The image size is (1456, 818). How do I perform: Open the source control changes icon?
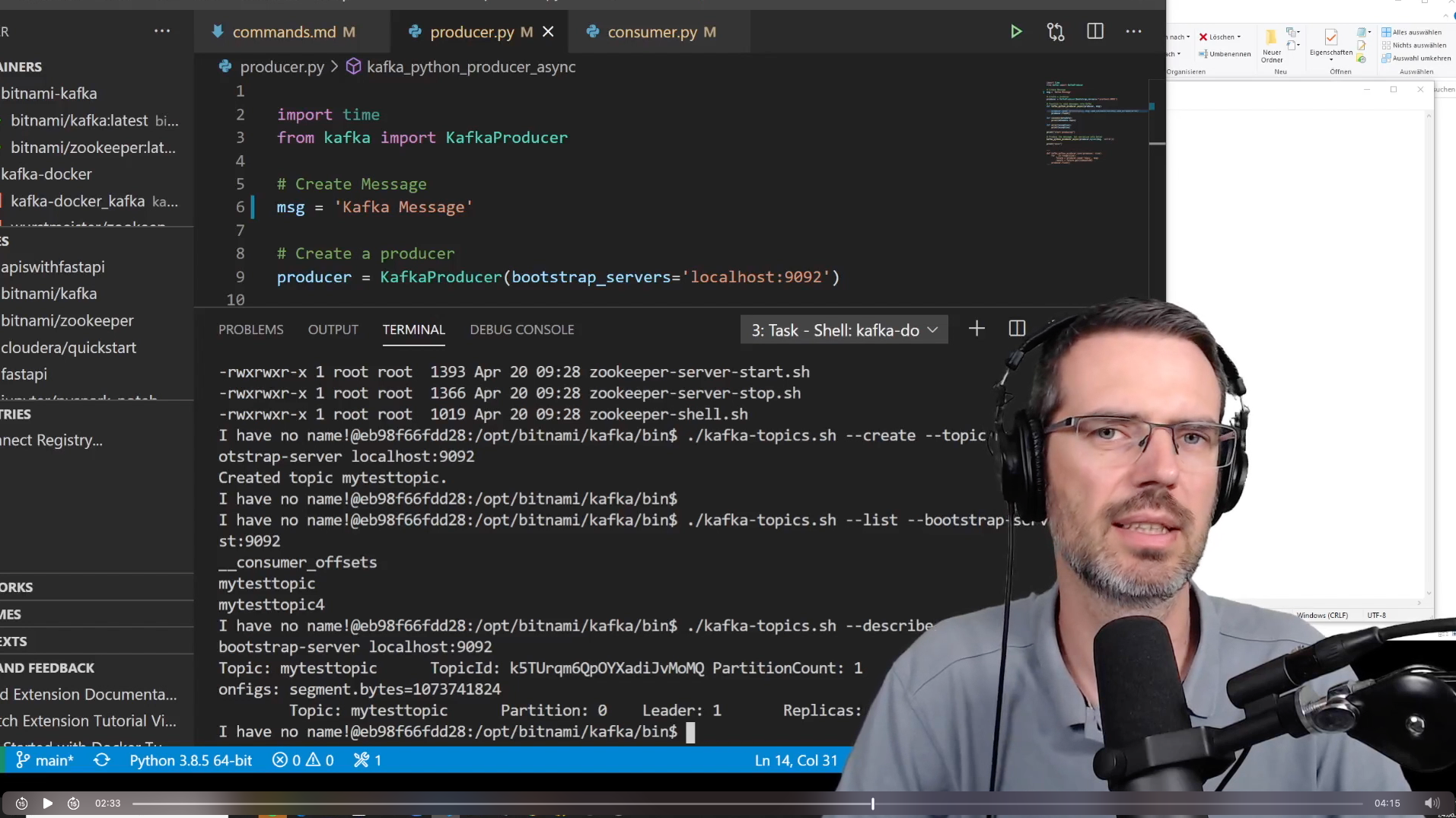pos(1056,31)
